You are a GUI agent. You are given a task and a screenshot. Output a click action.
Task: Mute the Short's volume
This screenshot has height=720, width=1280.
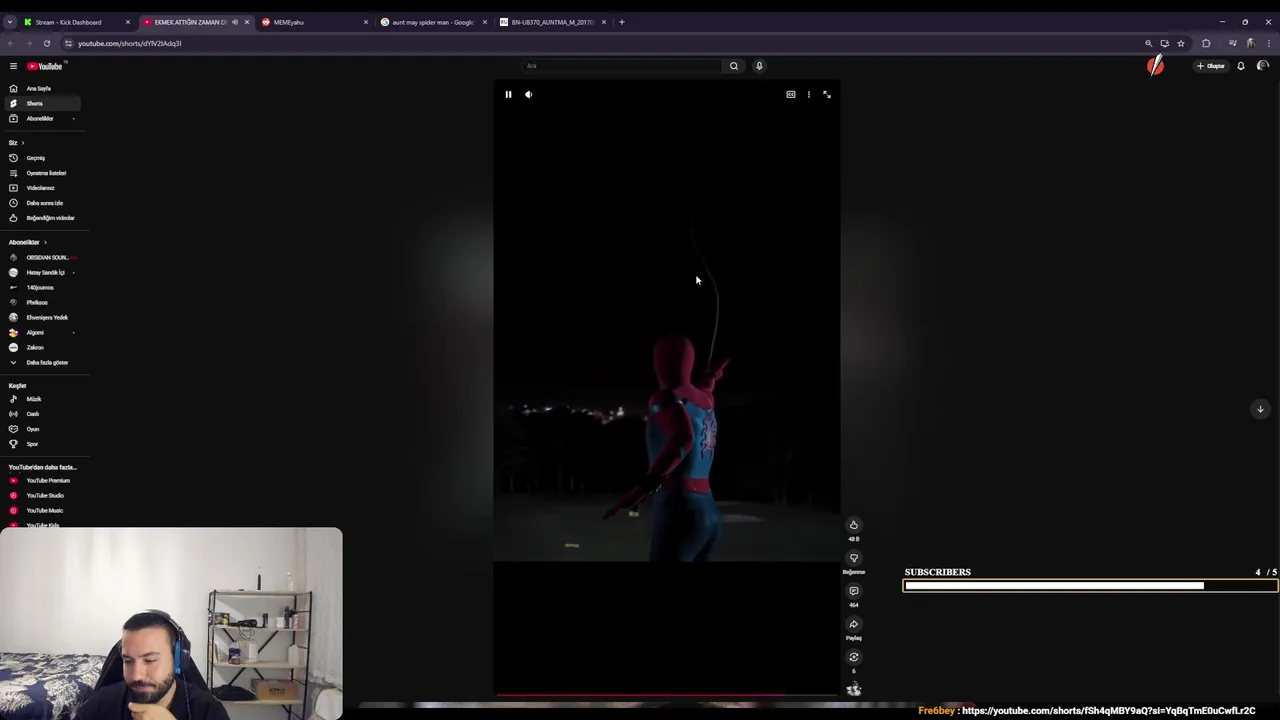(x=529, y=94)
